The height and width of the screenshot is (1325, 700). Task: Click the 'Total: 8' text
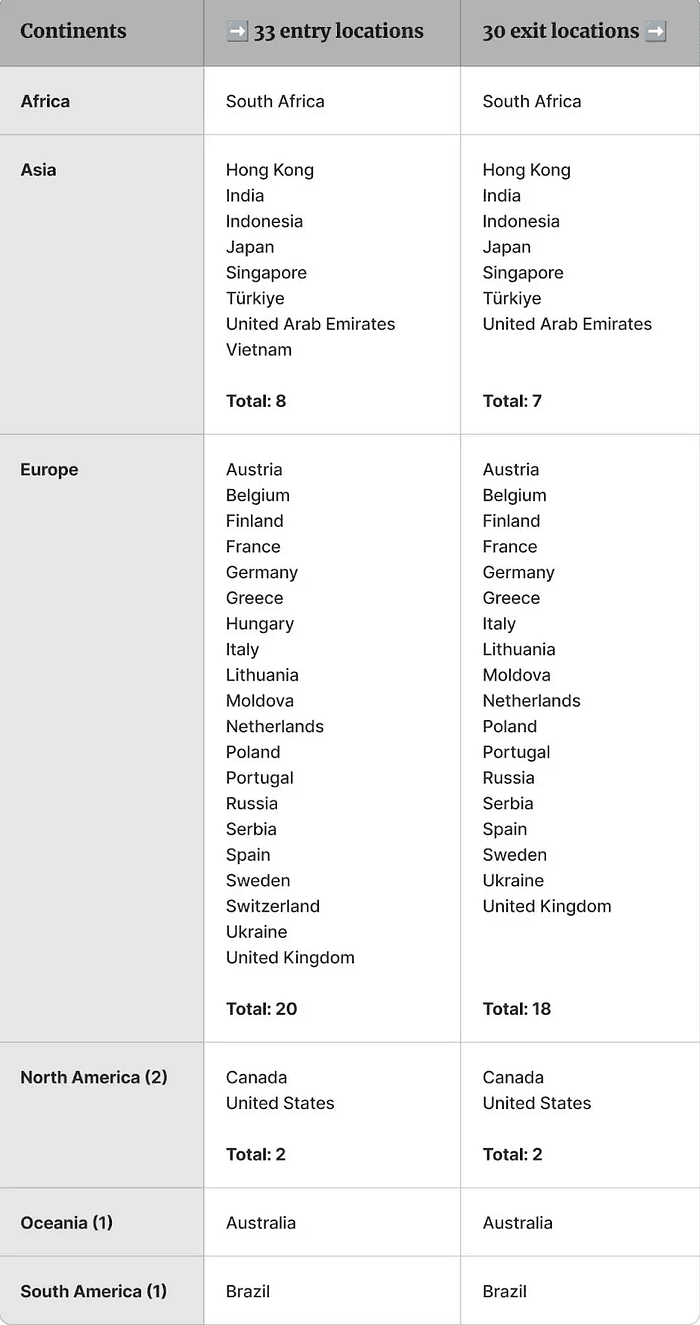pyautogui.click(x=256, y=401)
